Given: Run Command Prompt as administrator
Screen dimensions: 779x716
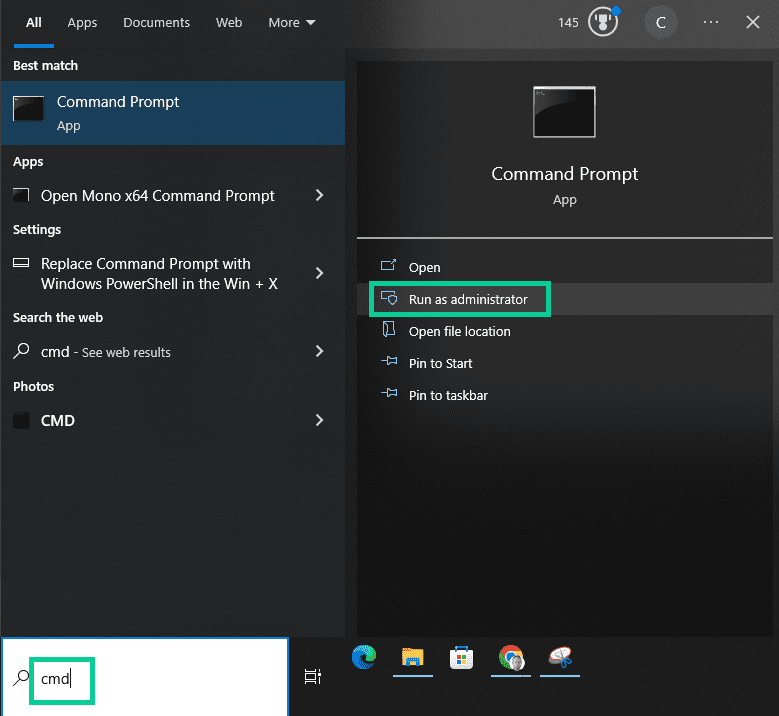Looking at the screenshot, I should click(x=467, y=299).
